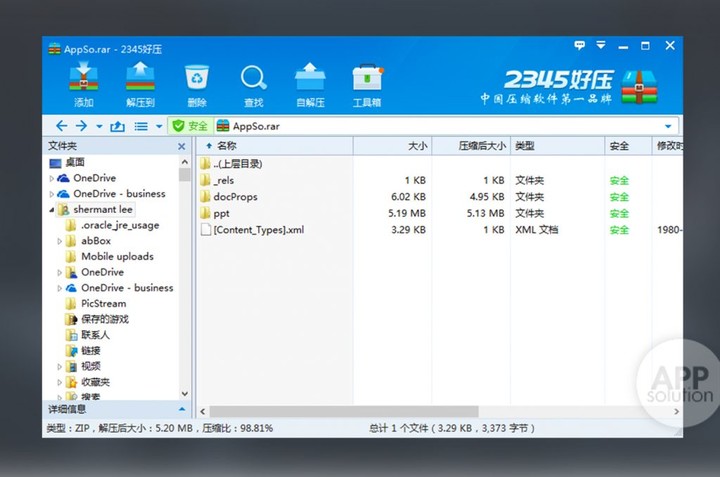The image size is (720, 477).
Task: Expand the 收藏夹 folder node
Action: [59, 382]
